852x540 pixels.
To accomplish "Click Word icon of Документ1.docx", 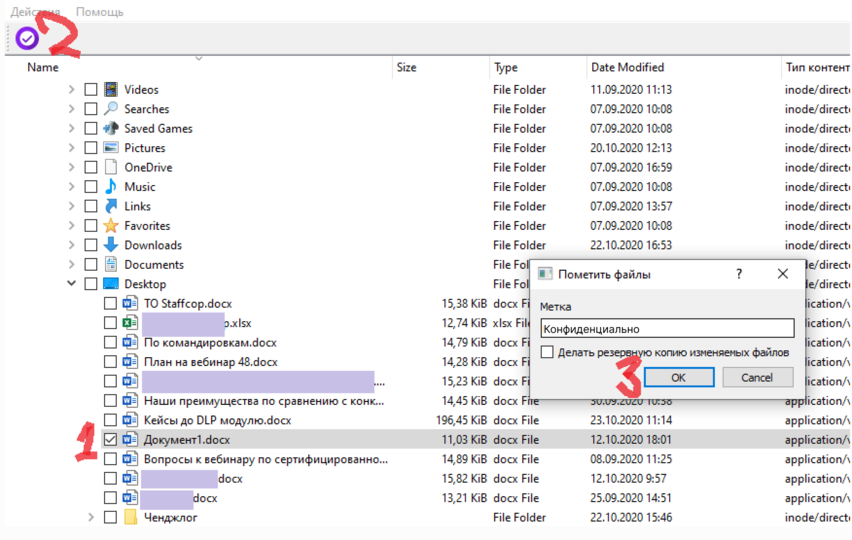I will click(130, 439).
